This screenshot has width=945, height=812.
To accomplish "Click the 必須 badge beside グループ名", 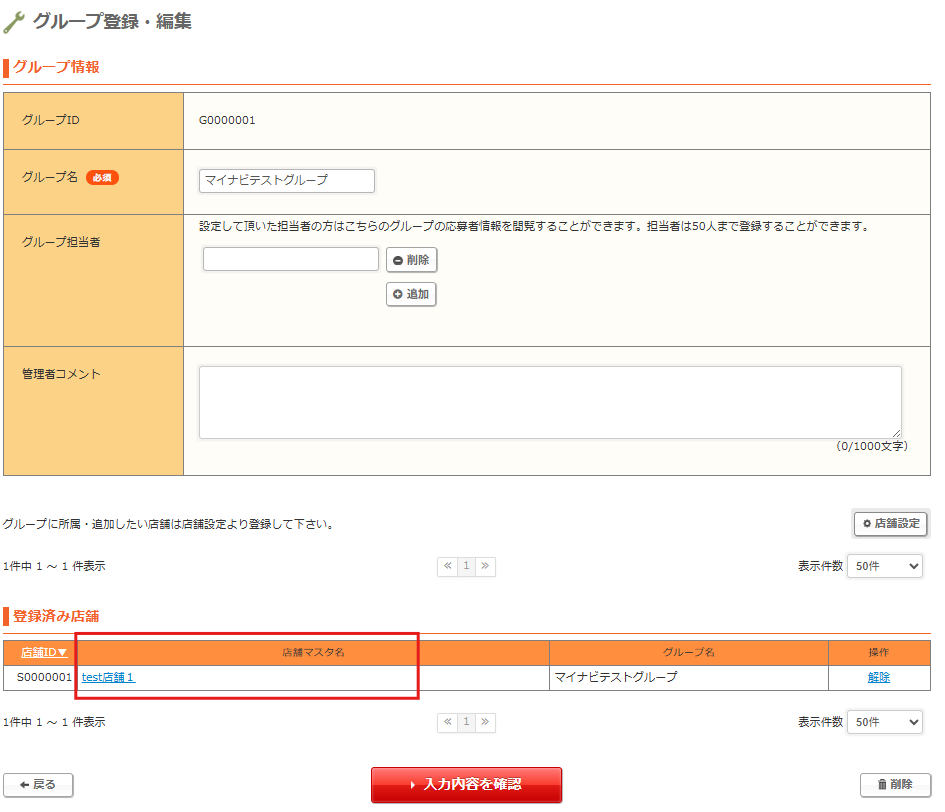I will [x=102, y=177].
